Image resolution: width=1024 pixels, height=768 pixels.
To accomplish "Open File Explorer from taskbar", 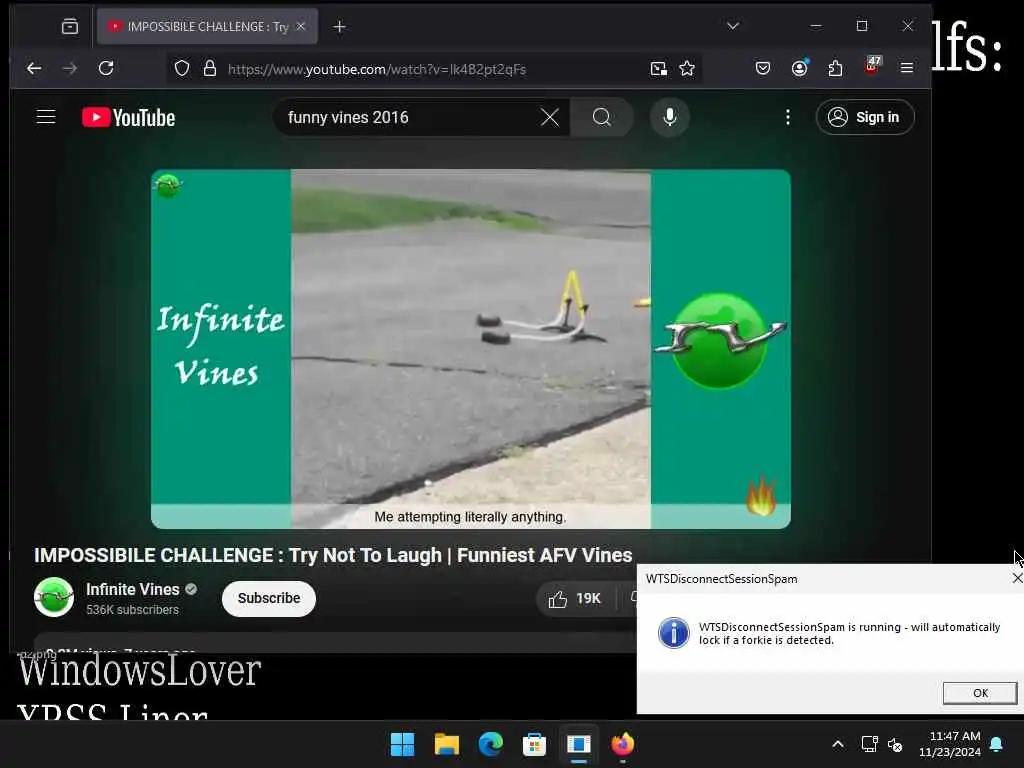I will coord(447,744).
